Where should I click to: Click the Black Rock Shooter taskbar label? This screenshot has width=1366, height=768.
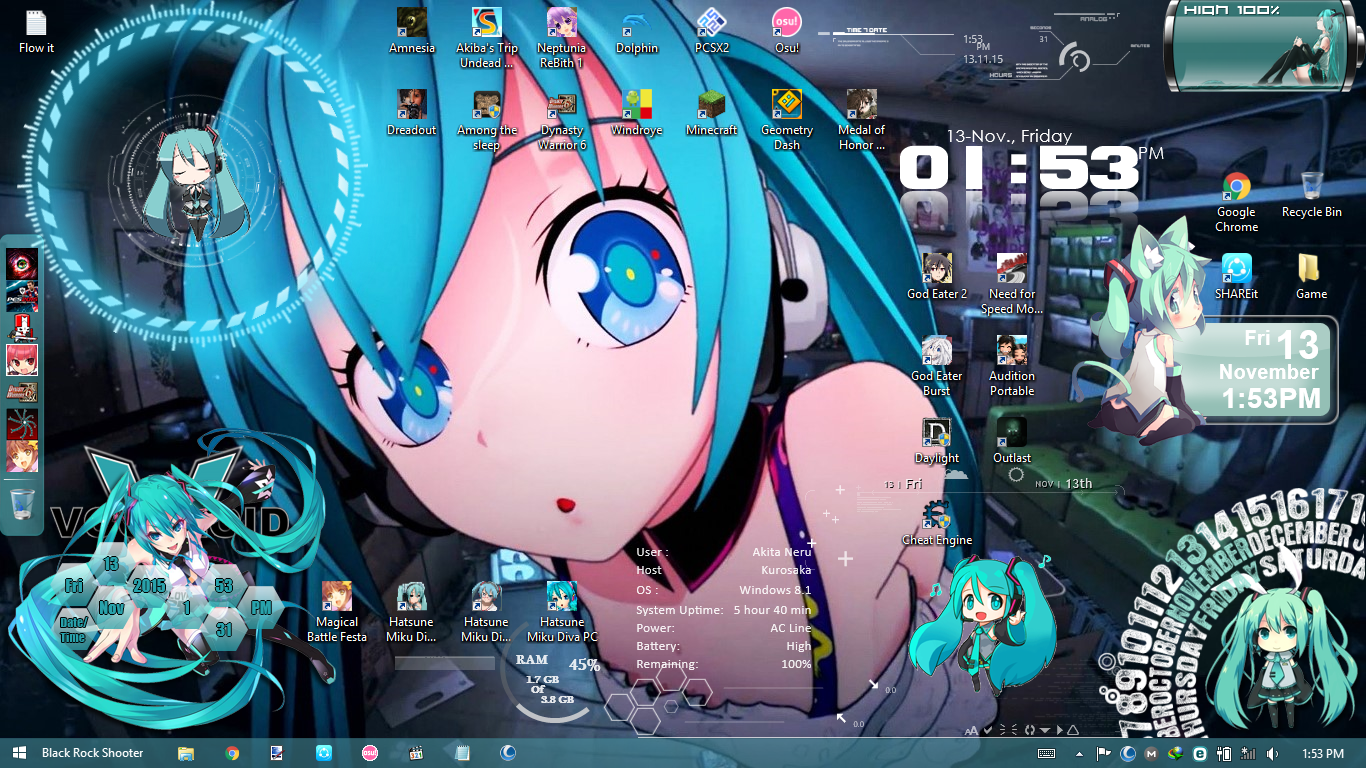(93, 753)
